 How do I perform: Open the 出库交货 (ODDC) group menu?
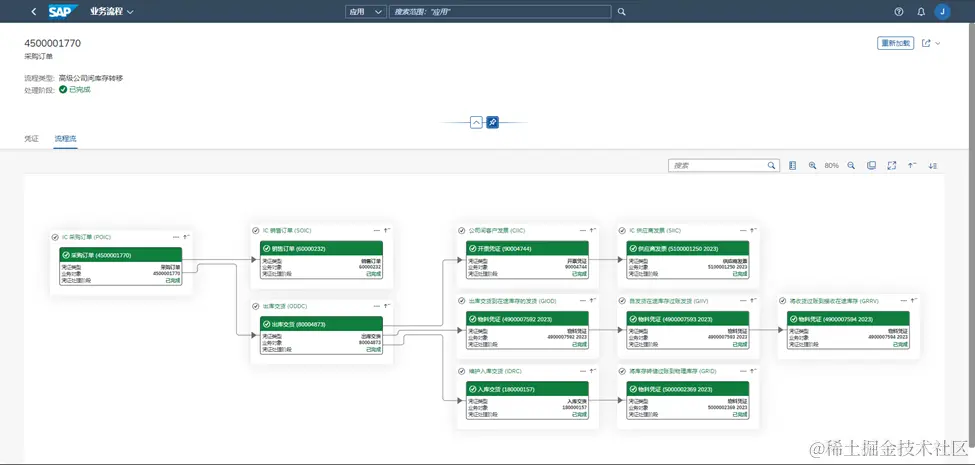tap(376, 306)
